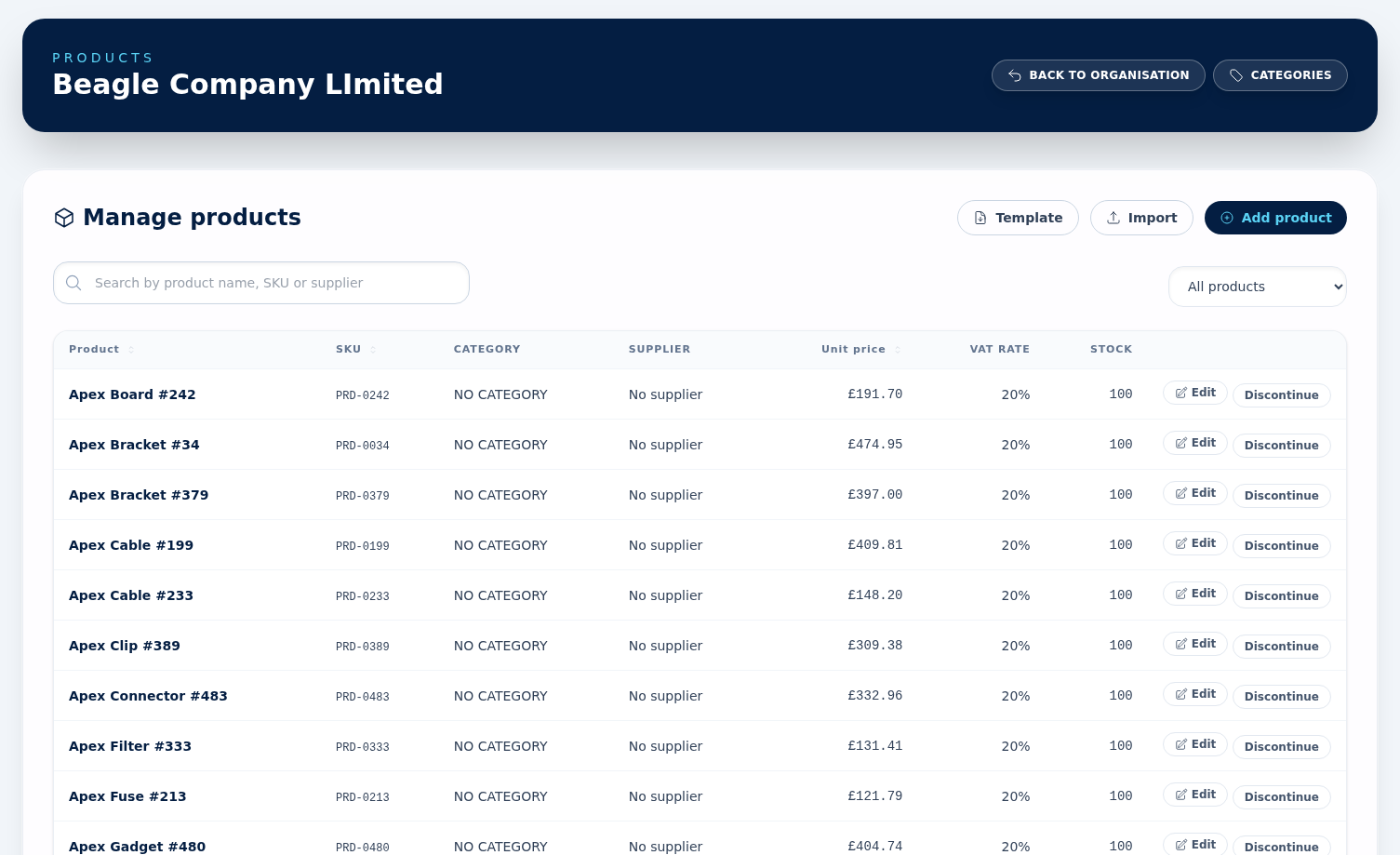The height and width of the screenshot is (855, 1400).
Task: Click the STOCK column header
Action: coord(1111,350)
